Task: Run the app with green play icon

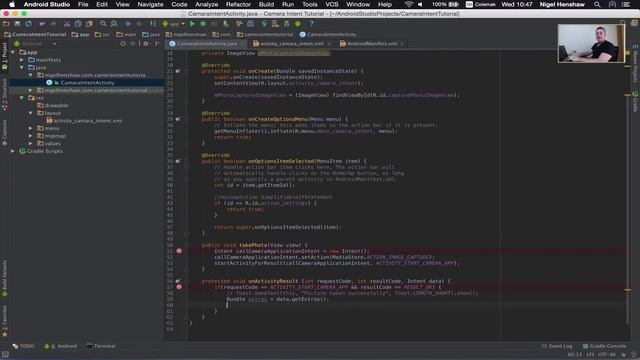Action: pyautogui.click(x=192, y=24)
